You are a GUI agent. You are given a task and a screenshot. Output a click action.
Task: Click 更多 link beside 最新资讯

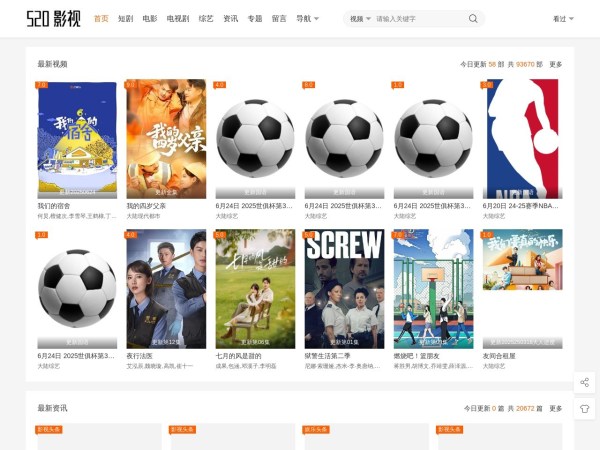coord(555,408)
